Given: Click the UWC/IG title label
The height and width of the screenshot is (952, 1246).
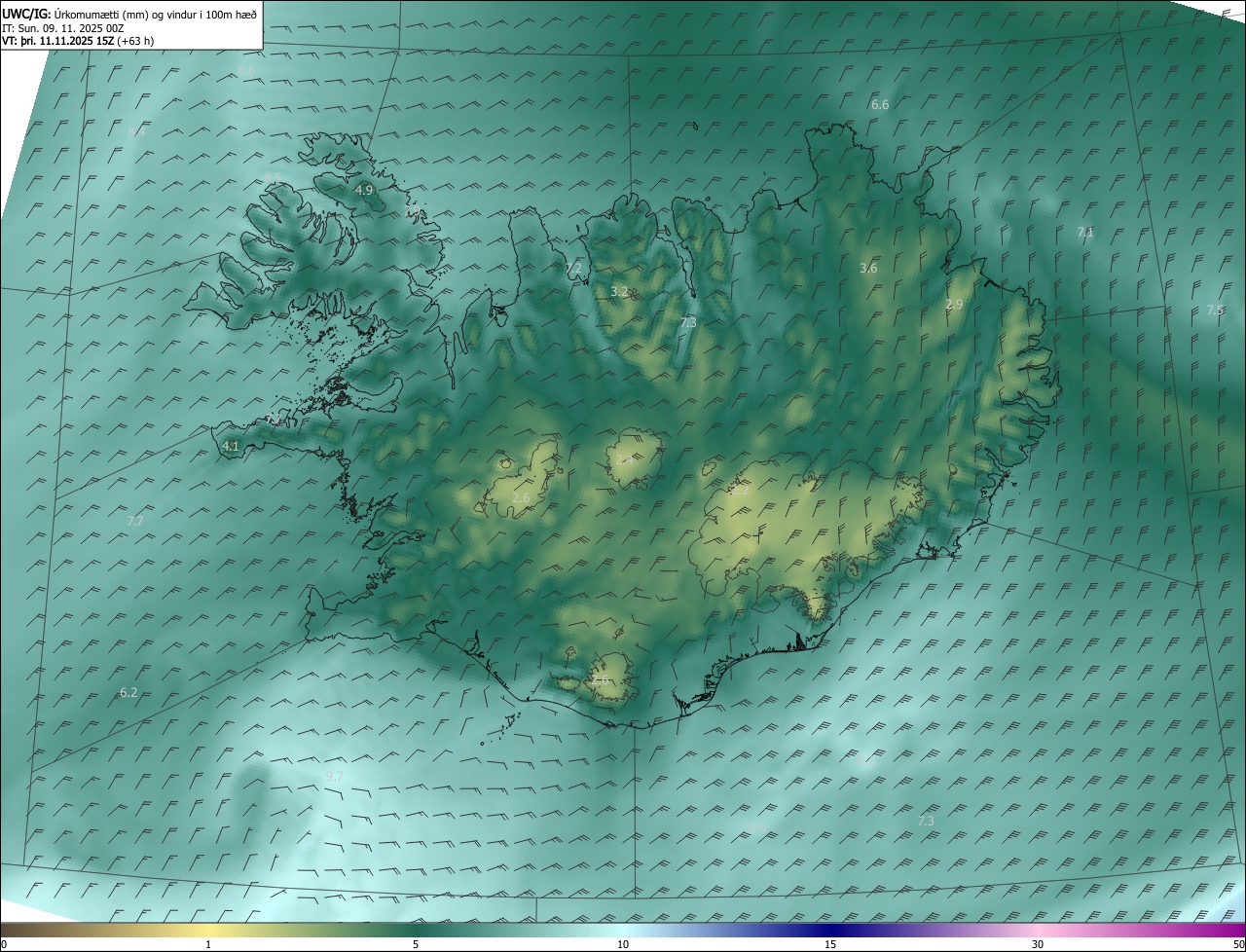Looking at the screenshot, I should tap(26, 14).
